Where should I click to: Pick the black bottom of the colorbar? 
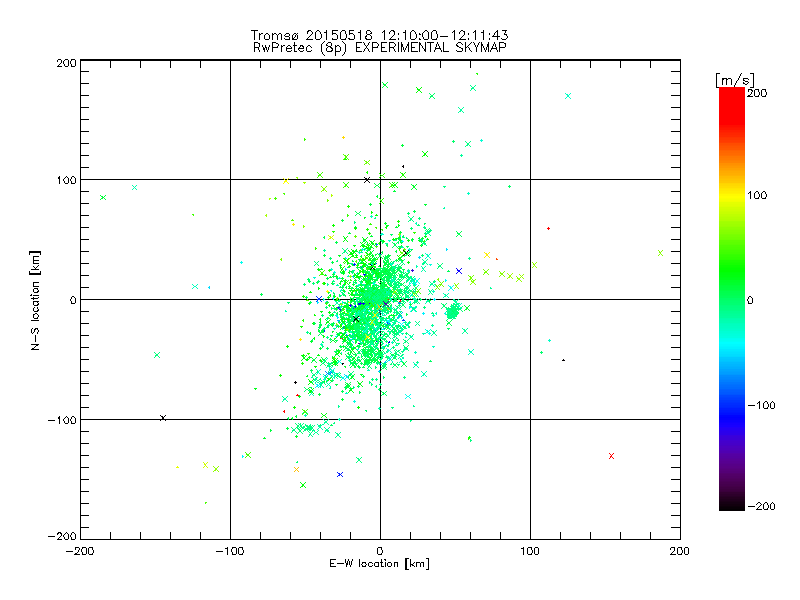tap(732, 503)
